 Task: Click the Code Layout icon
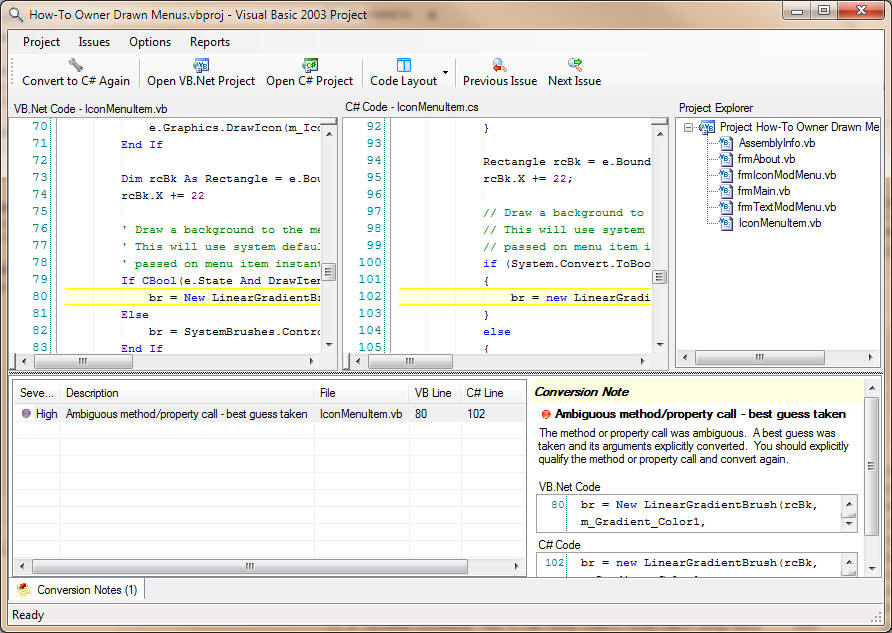pyautogui.click(x=404, y=65)
